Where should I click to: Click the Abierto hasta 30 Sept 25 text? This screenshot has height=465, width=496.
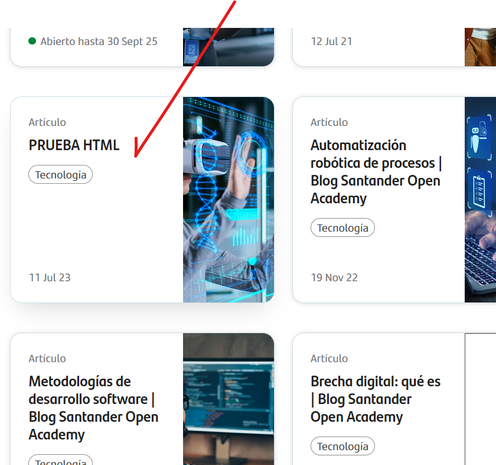[99, 41]
